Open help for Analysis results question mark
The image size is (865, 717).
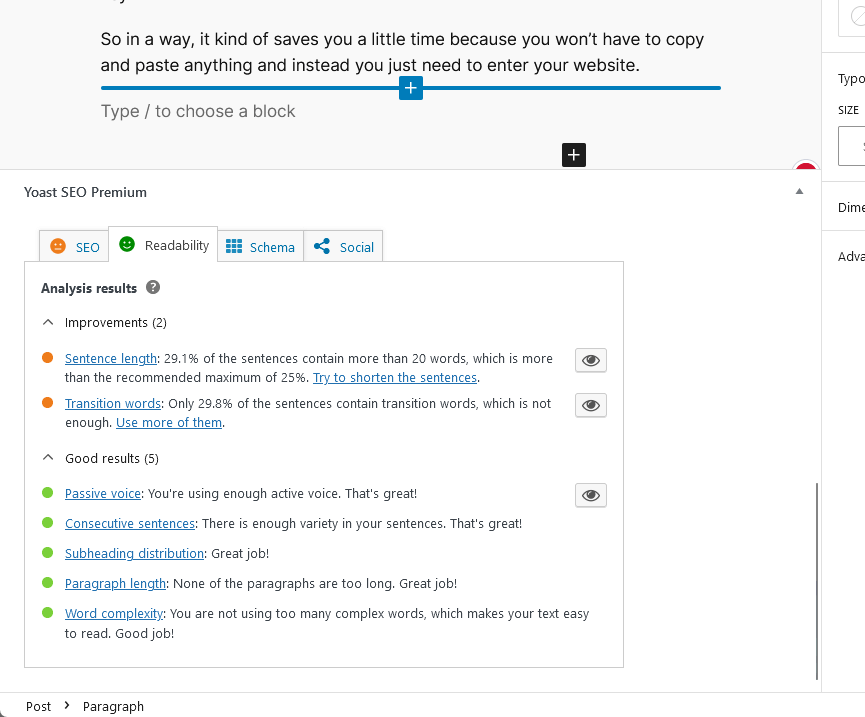tap(153, 287)
